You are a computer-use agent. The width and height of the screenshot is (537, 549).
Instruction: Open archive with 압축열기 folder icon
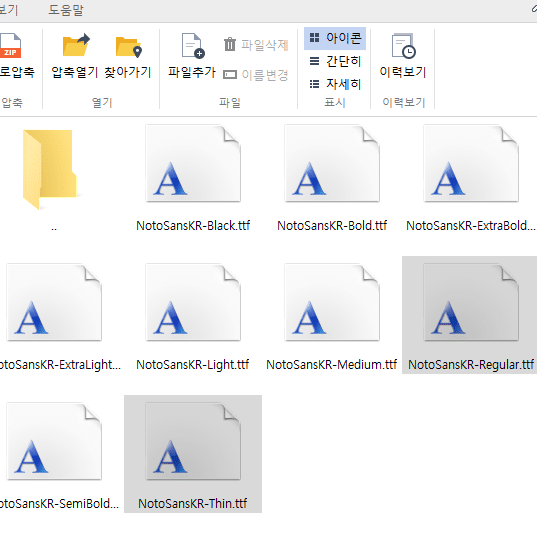click(x=76, y=46)
